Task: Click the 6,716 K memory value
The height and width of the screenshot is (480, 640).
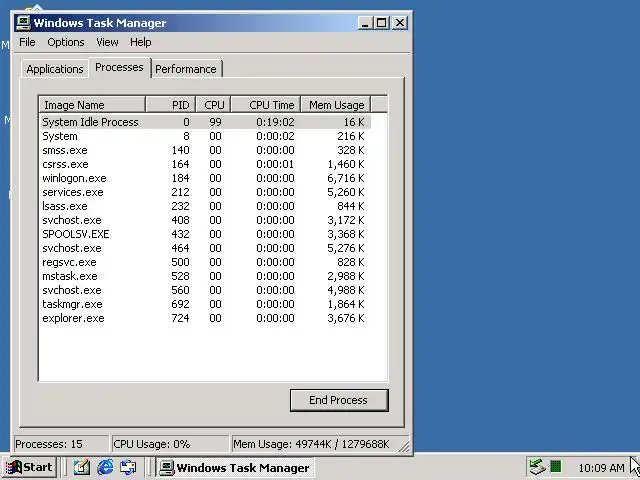Action: coord(346,178)
